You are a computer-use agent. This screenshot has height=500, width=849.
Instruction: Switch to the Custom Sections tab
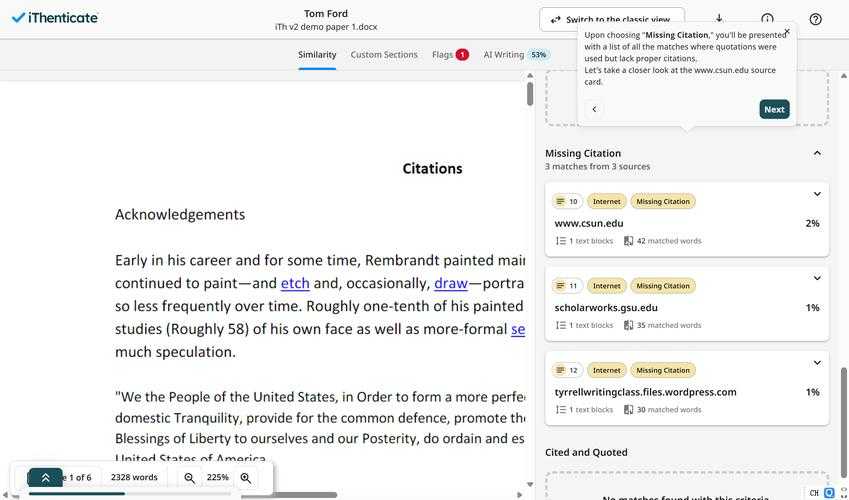click(x=384, y=55)
